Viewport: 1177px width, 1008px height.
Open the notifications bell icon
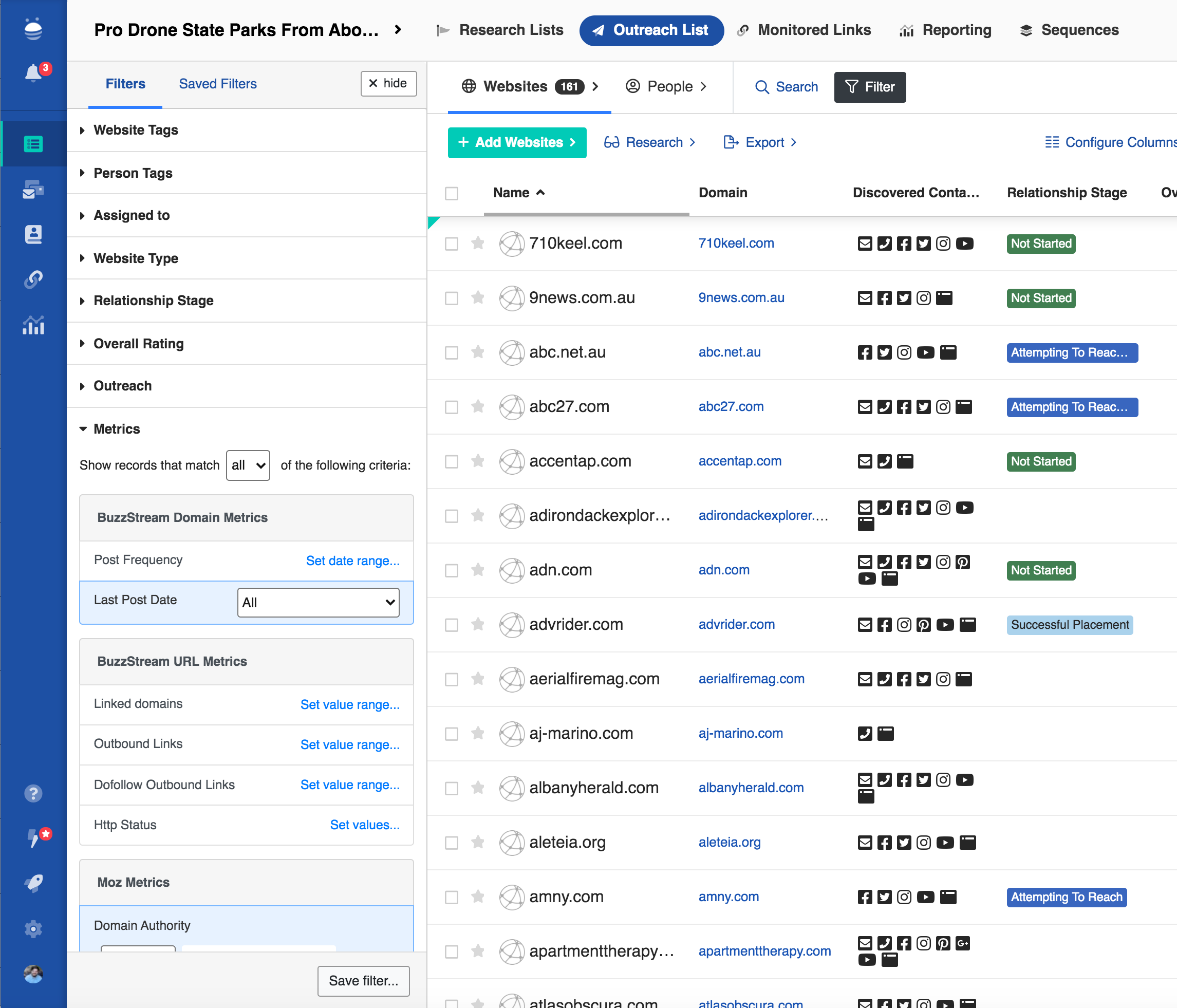pyautogui.click(x=33, y=73)
